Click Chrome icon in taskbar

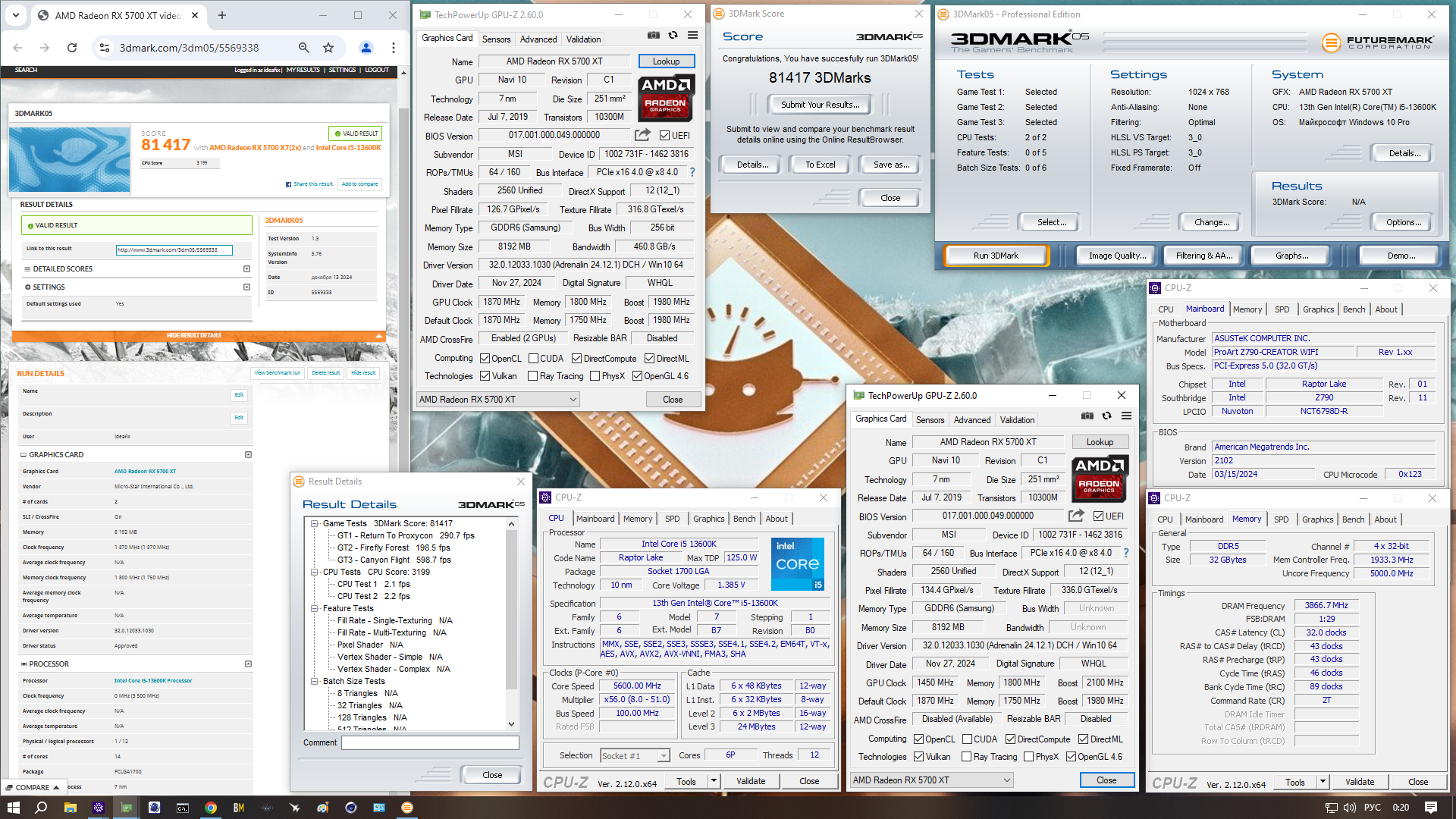pos(210,807)
